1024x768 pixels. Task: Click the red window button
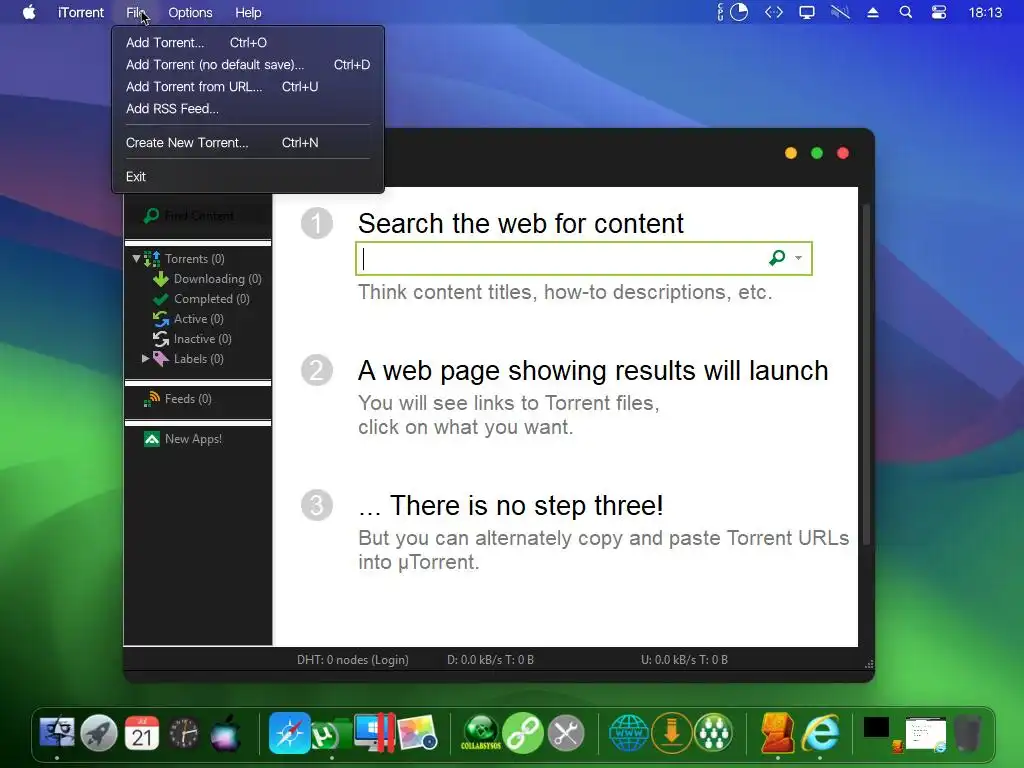[x=843, y=153]
